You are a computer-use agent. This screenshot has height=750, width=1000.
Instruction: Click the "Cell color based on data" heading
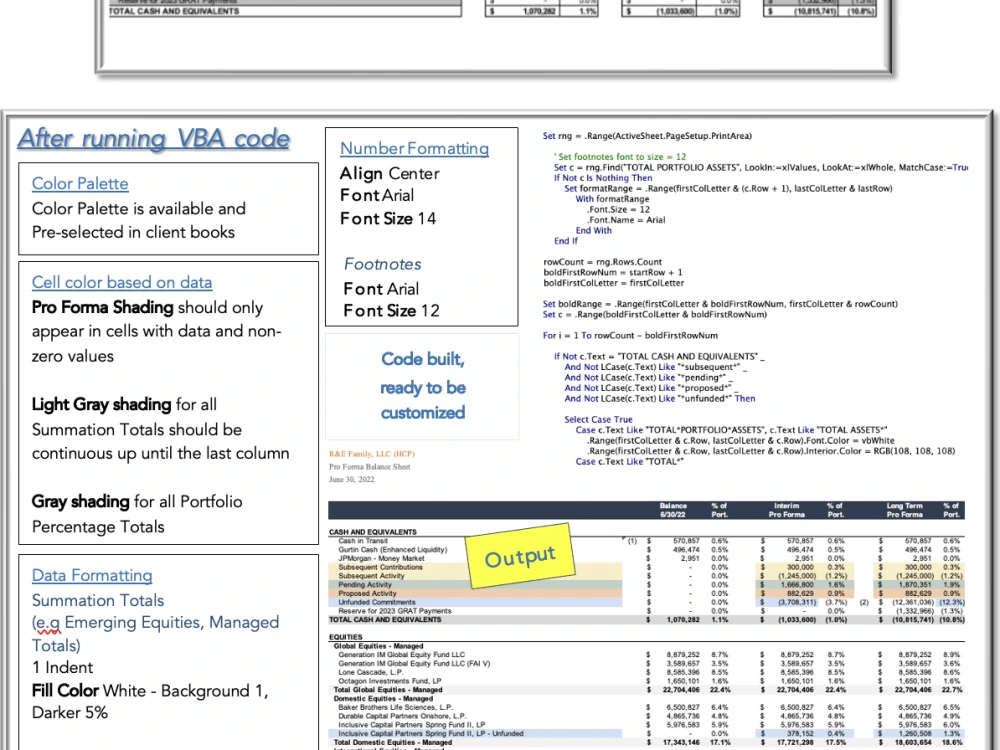pos(122,283)
